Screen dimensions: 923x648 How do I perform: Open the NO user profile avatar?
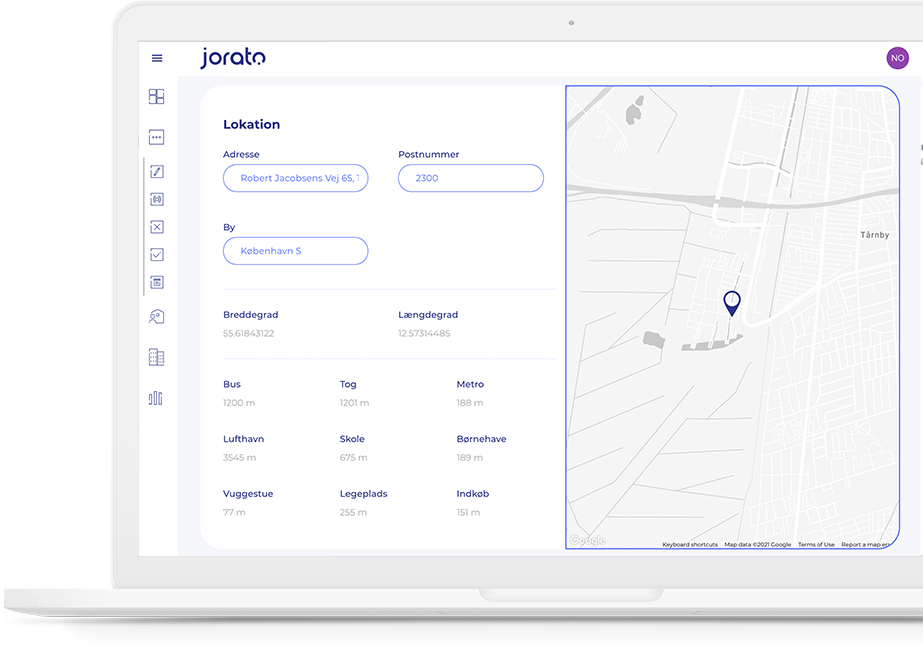pos(897,58)
